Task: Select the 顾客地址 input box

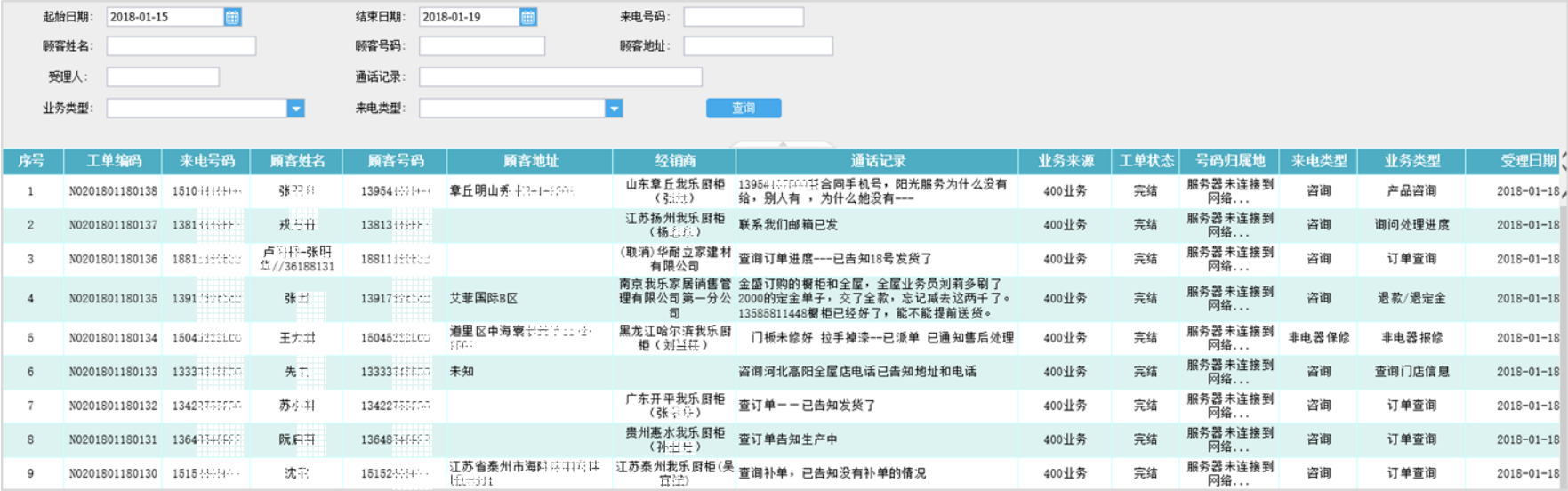Action: pos(759,46)
